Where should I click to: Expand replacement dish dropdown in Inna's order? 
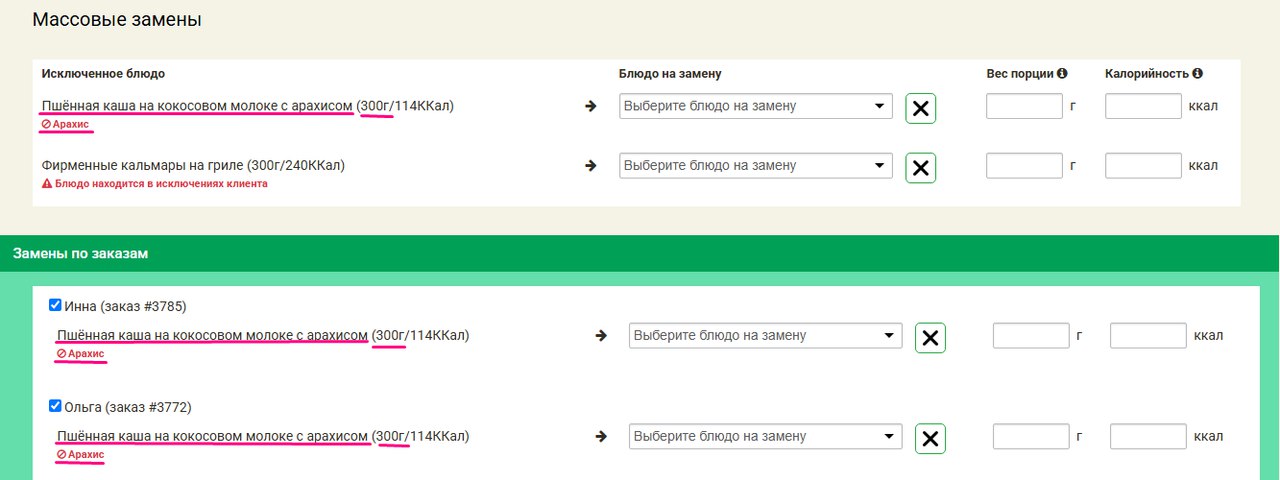pyautogui.click(x=765, y=336)
